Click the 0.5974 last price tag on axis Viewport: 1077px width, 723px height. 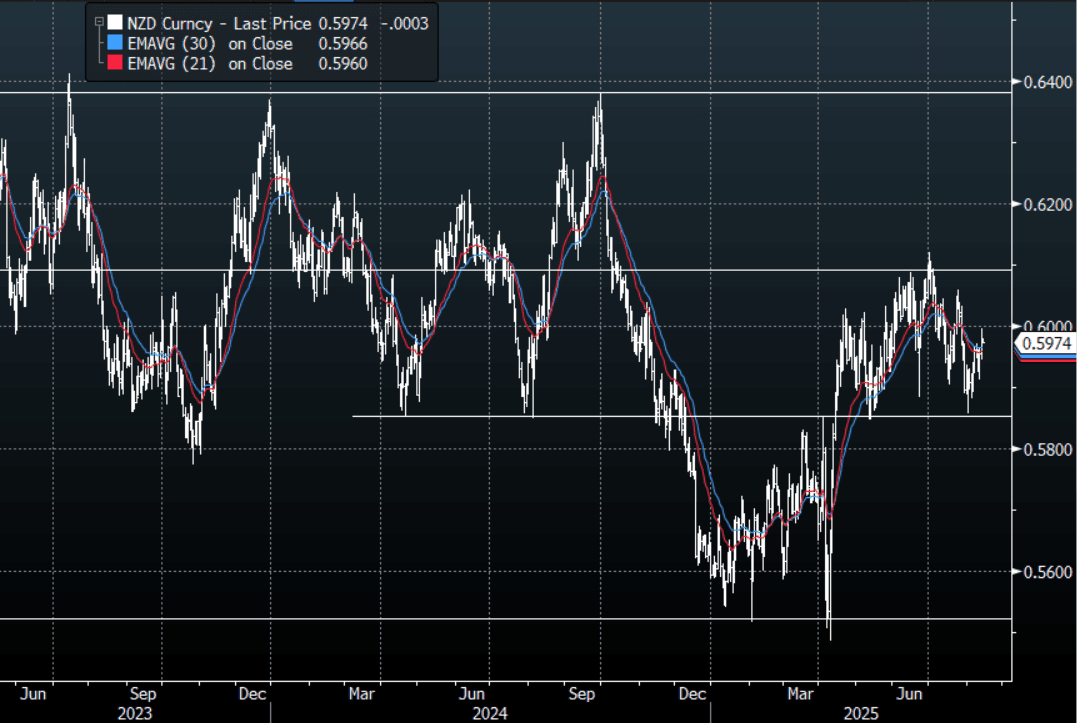coord(1044,345)
